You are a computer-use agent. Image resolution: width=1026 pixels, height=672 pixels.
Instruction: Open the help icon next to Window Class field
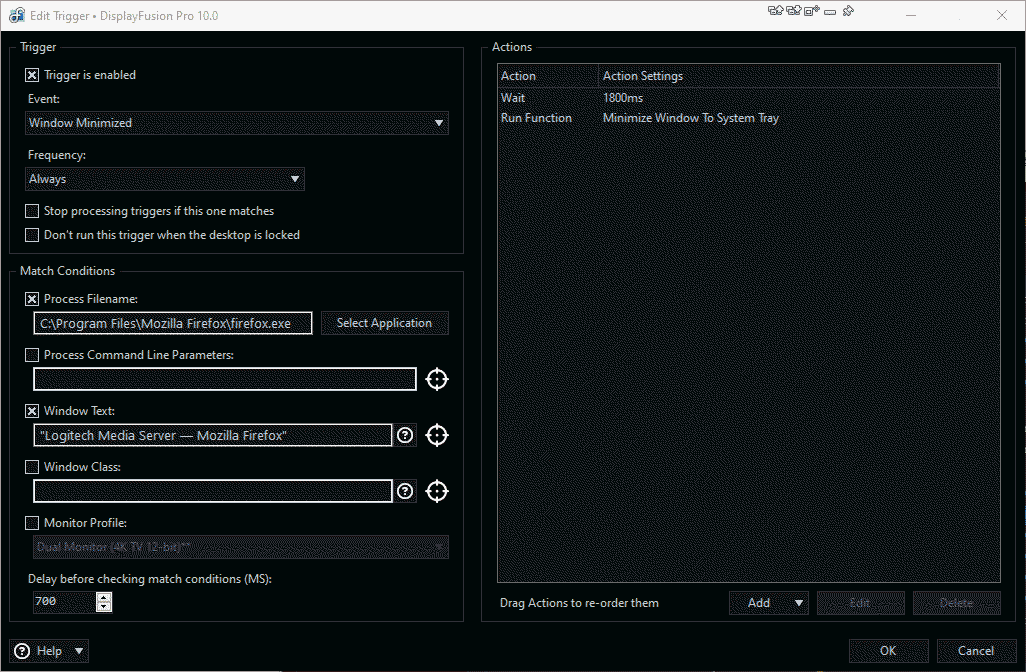405,491
